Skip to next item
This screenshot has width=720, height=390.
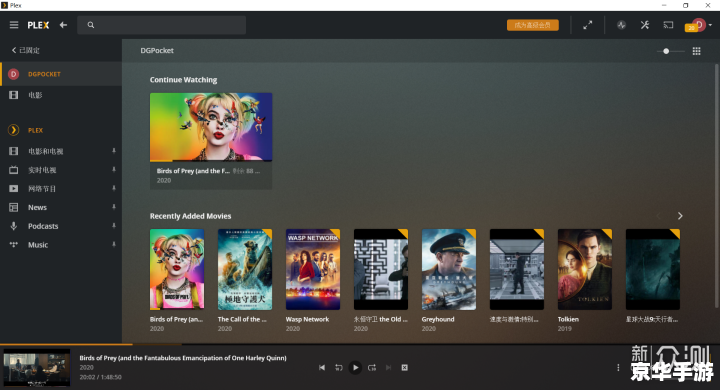pyautogui.click(x=388, y=367)
